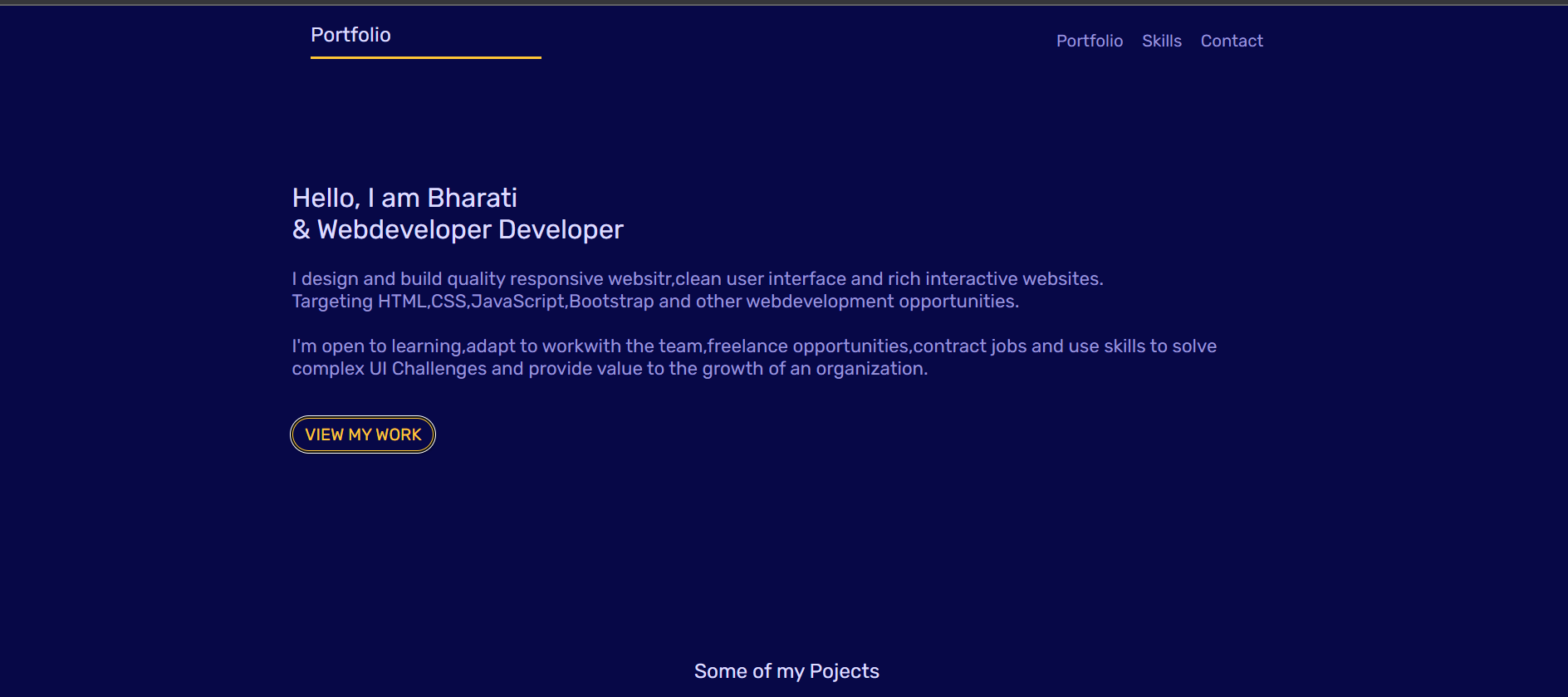Click the 'complex UI Challenges' text line

(x=610, y=369)
